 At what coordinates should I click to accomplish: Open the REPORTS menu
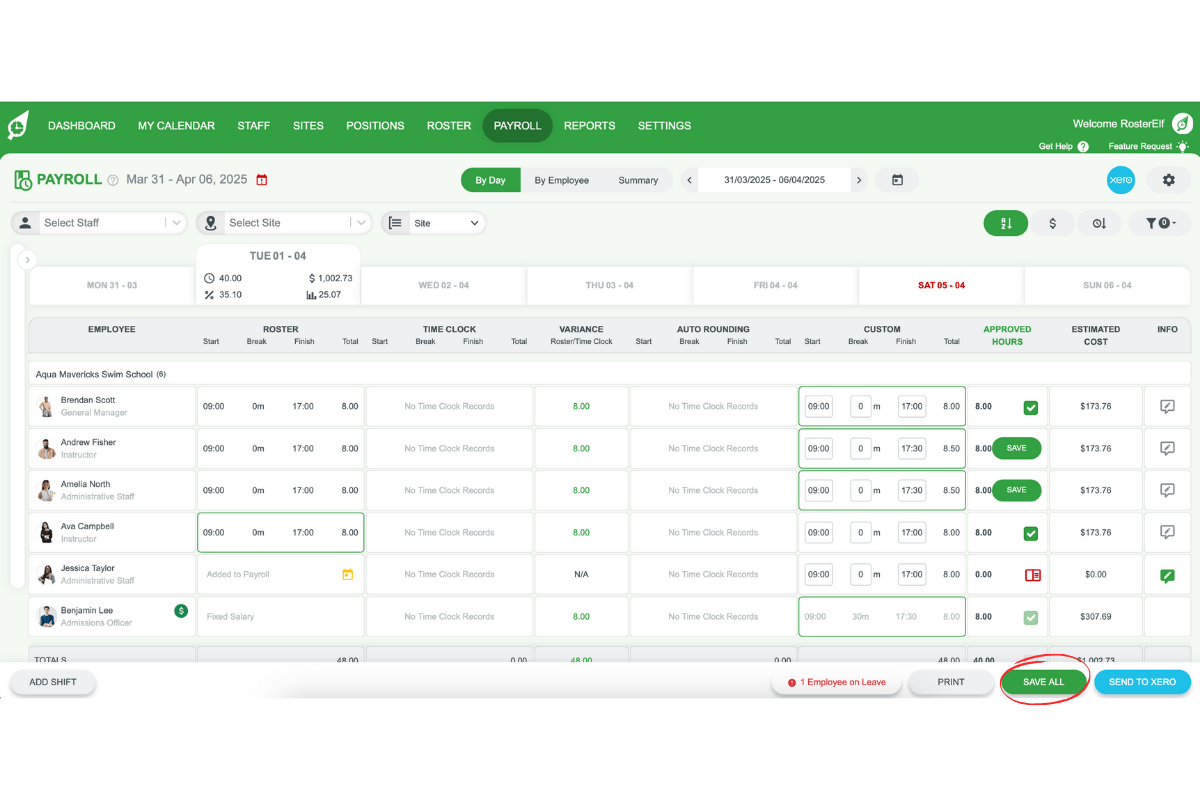point(589,125)
